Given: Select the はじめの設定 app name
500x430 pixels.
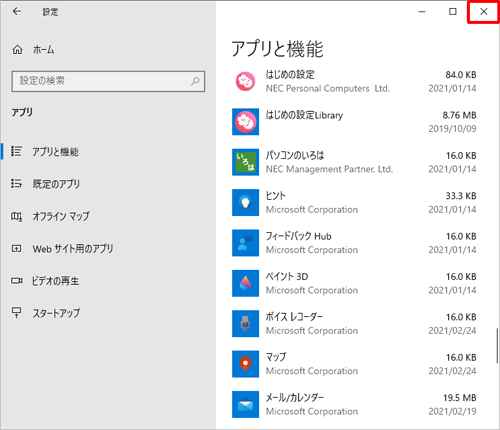Looking at the screenshot, I should click(x=290, y=74).
